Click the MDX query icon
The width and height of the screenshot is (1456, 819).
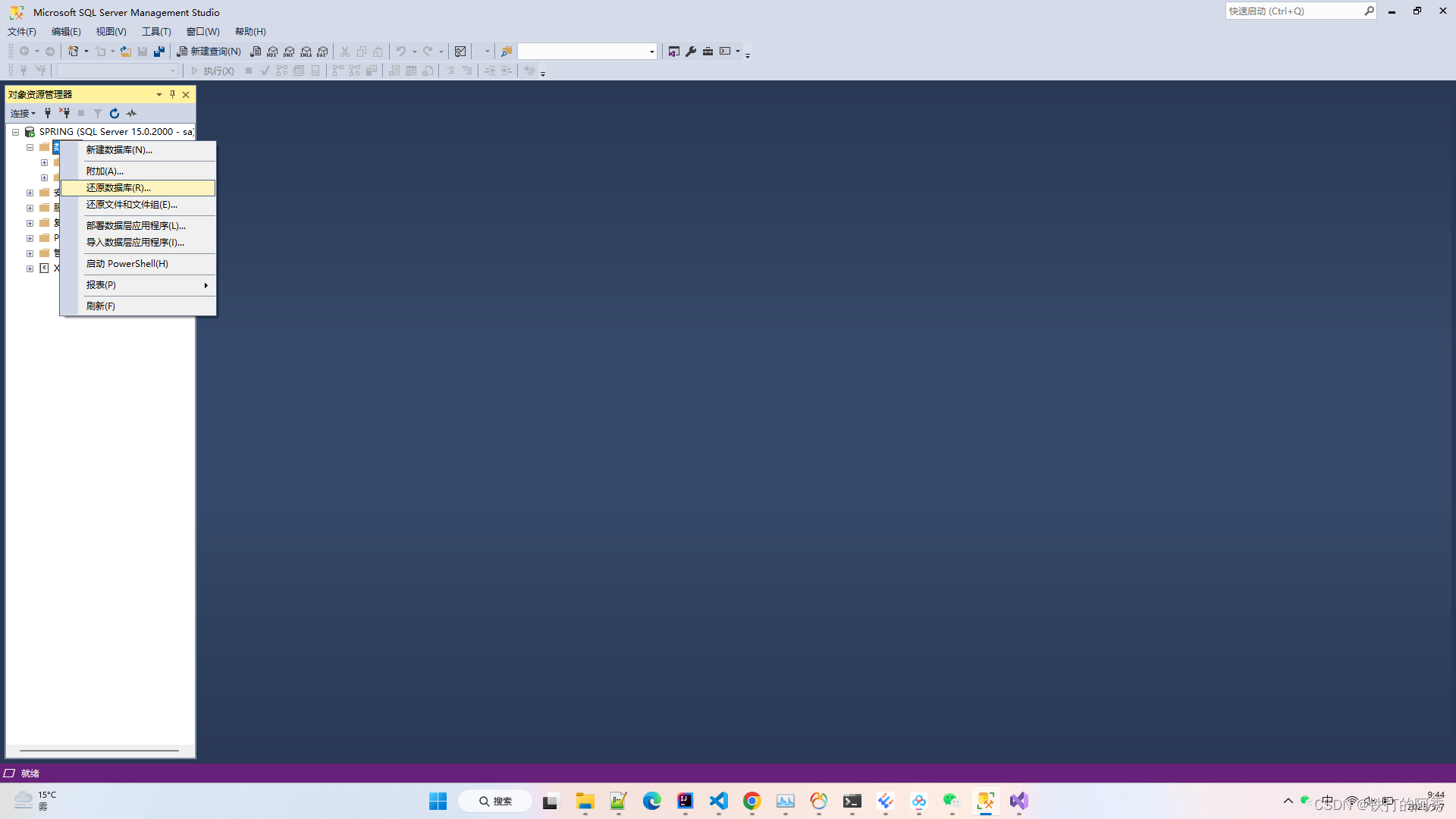click(x=272, y=52)
